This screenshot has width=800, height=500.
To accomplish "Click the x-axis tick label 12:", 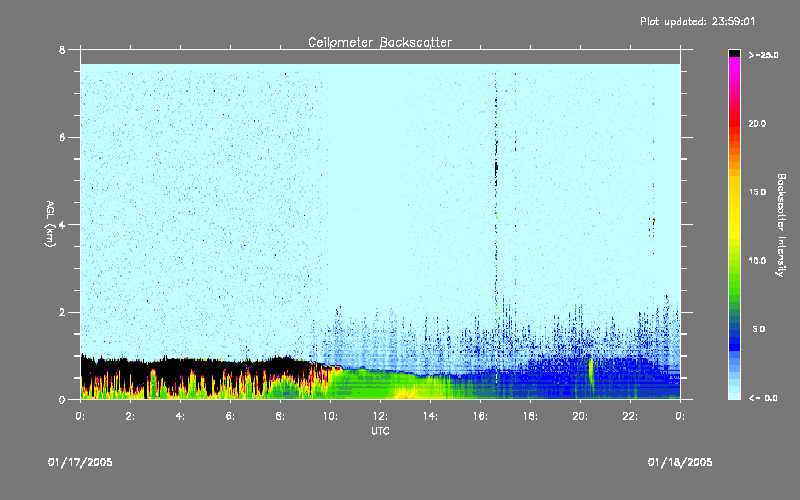I will point(380,416).
